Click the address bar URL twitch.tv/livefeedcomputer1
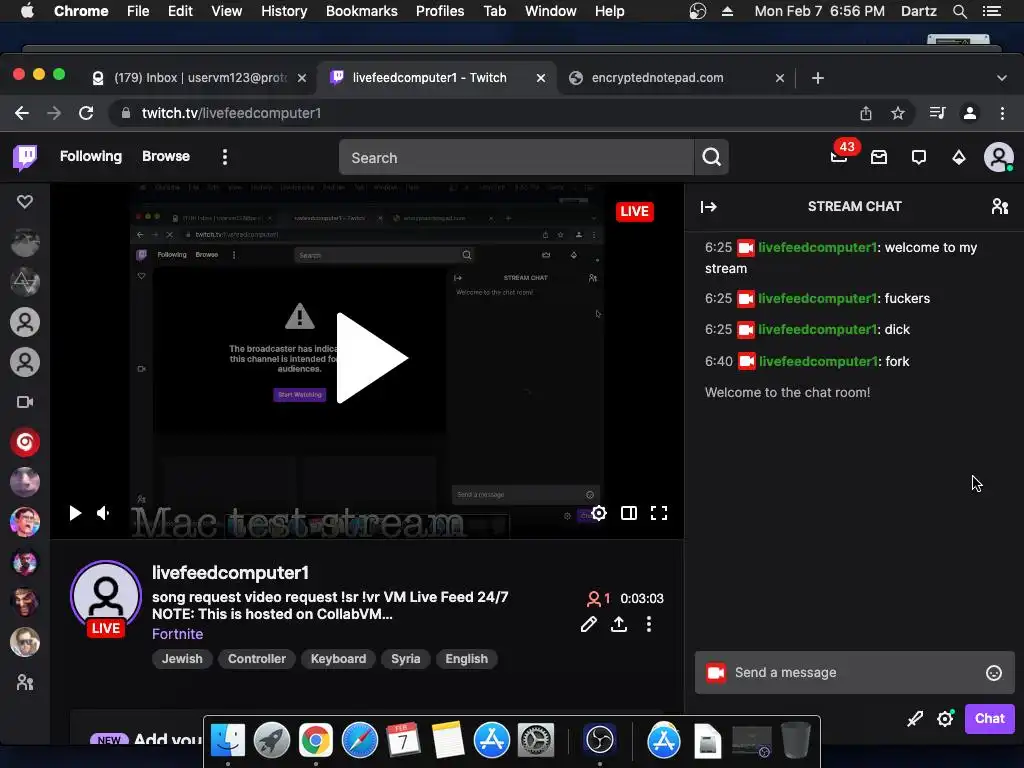Image resolution: width=1024 pixels, height=768 pixels. point(231,113)
